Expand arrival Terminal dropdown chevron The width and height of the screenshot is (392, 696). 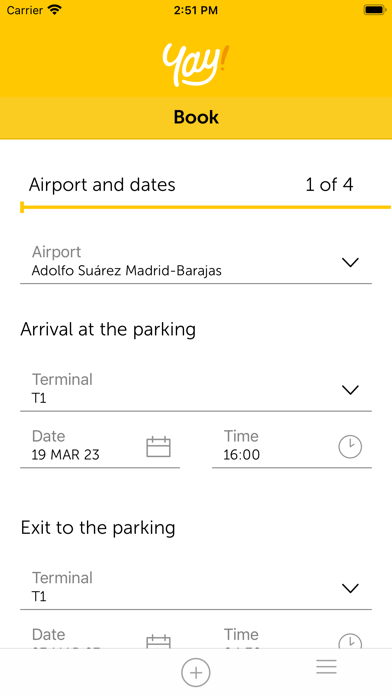(x=350, y=390)
